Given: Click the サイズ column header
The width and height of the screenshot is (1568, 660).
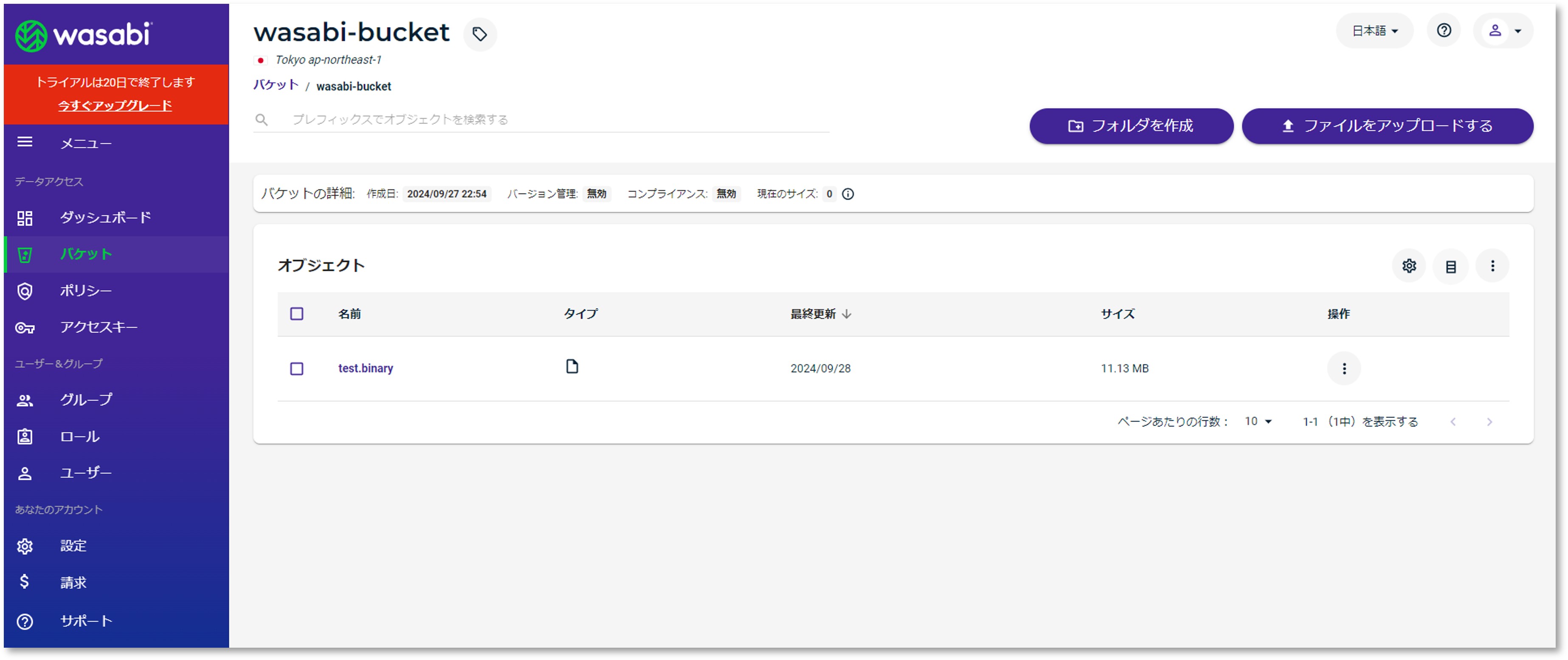Looking at the screenshot, I should click(x=1118, y=314).
